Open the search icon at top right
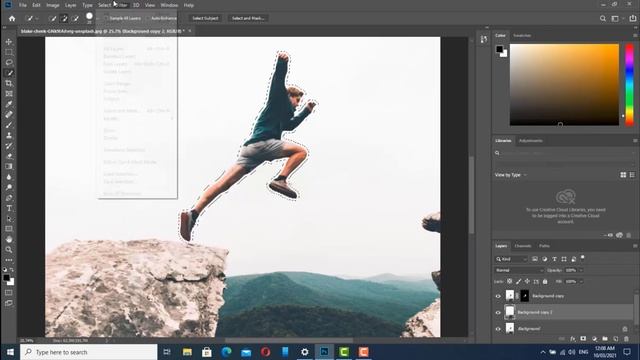 coord(603,18)
